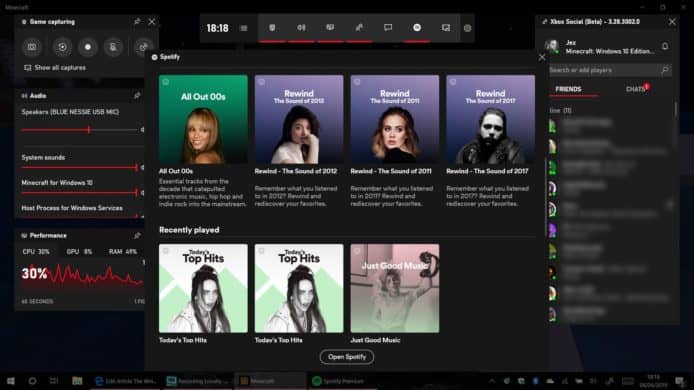Toggle the Capture widget in Game Bar

272,27
